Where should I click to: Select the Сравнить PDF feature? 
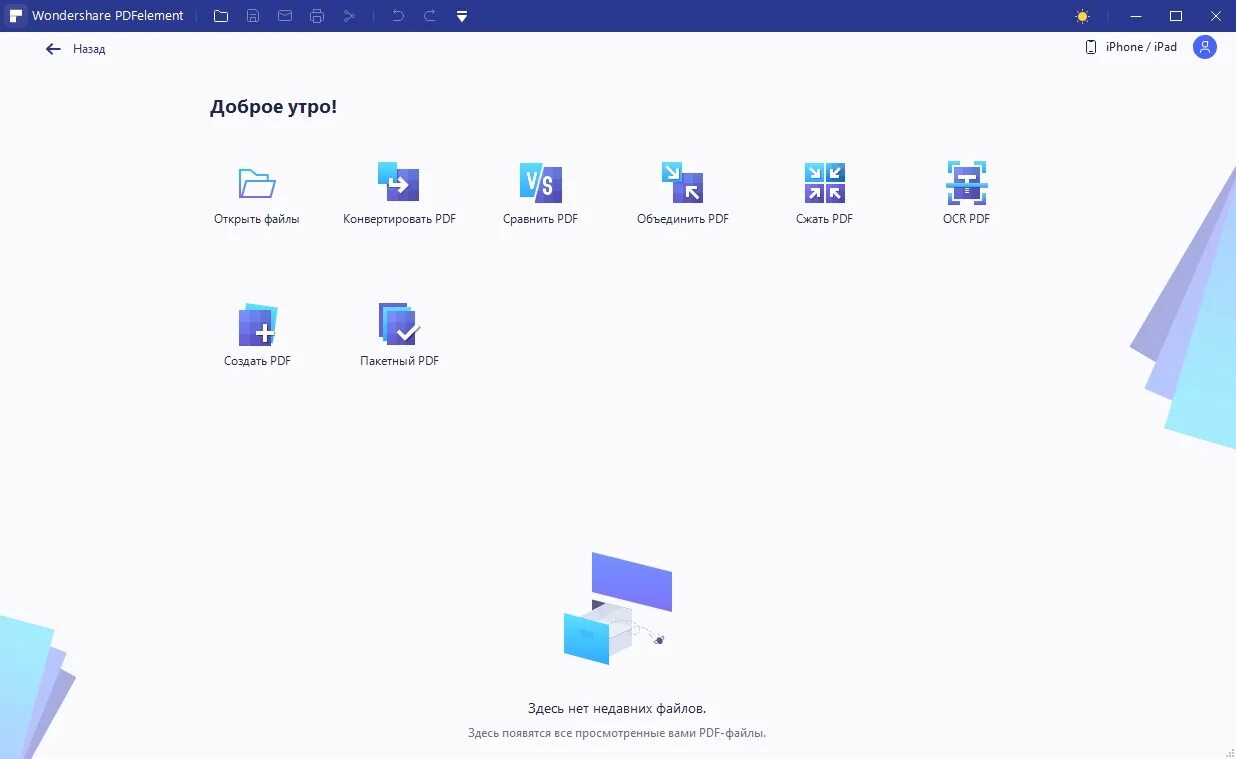540,182
